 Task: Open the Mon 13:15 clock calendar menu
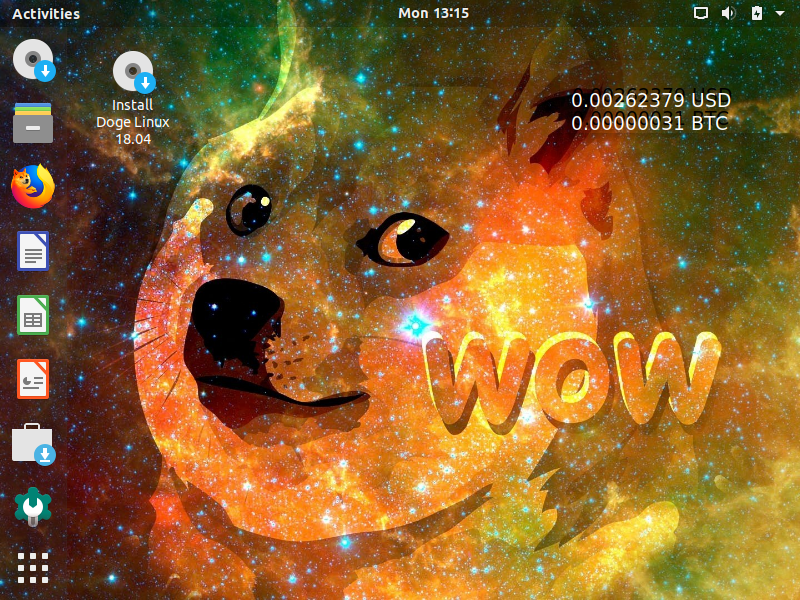[x=433, y=13]
